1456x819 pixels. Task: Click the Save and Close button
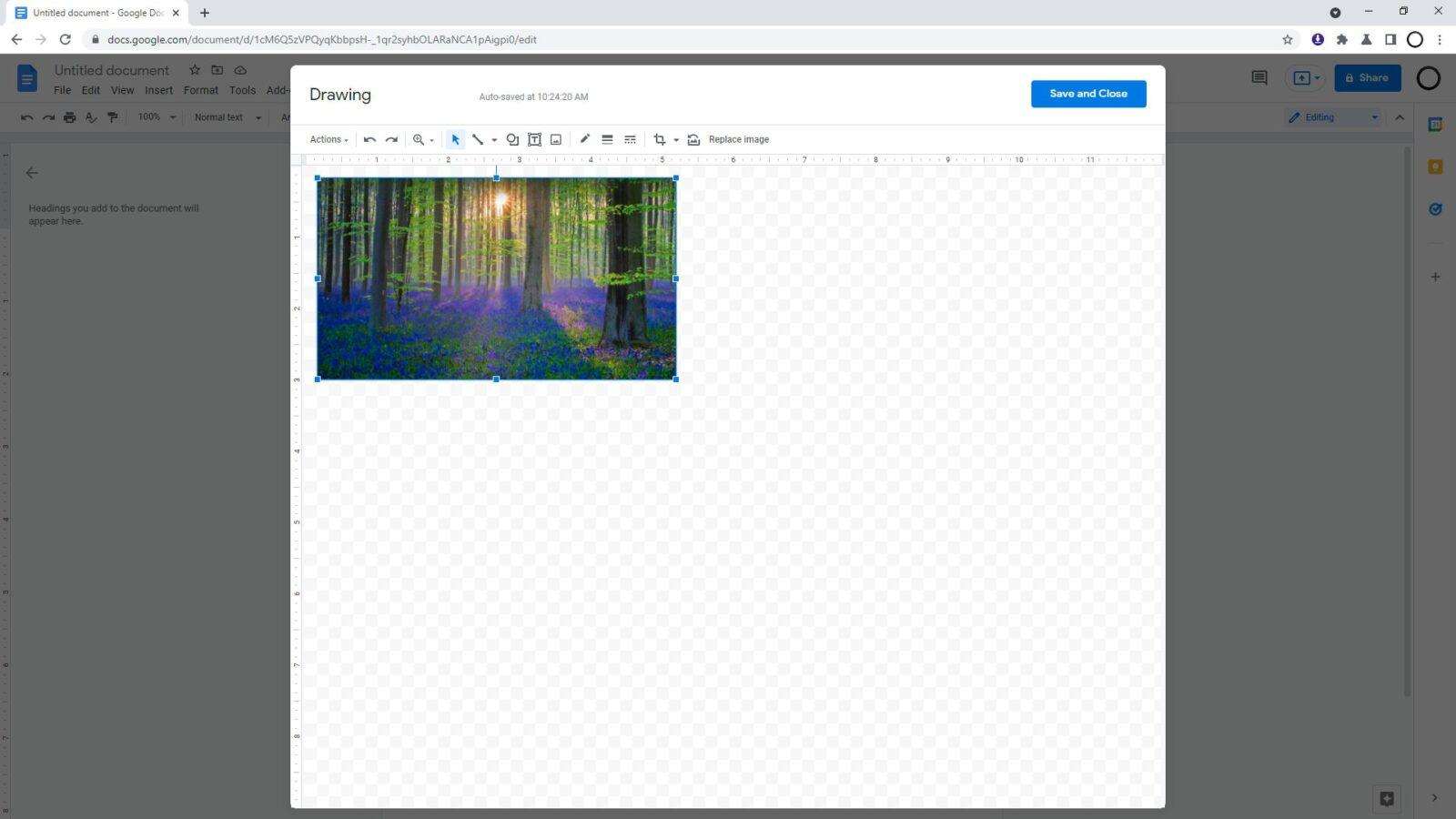pyautogui.click(x=1087, y=93)
